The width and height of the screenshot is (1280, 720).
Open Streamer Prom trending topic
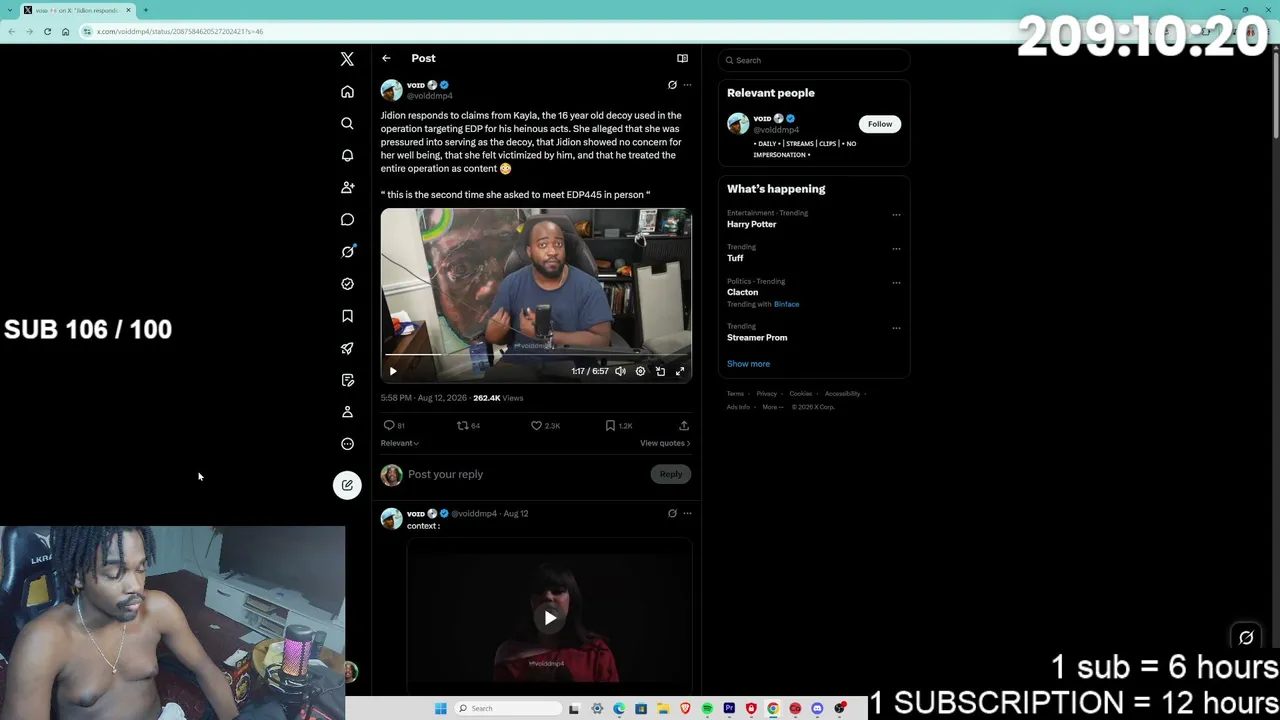(x=757, y=337)
